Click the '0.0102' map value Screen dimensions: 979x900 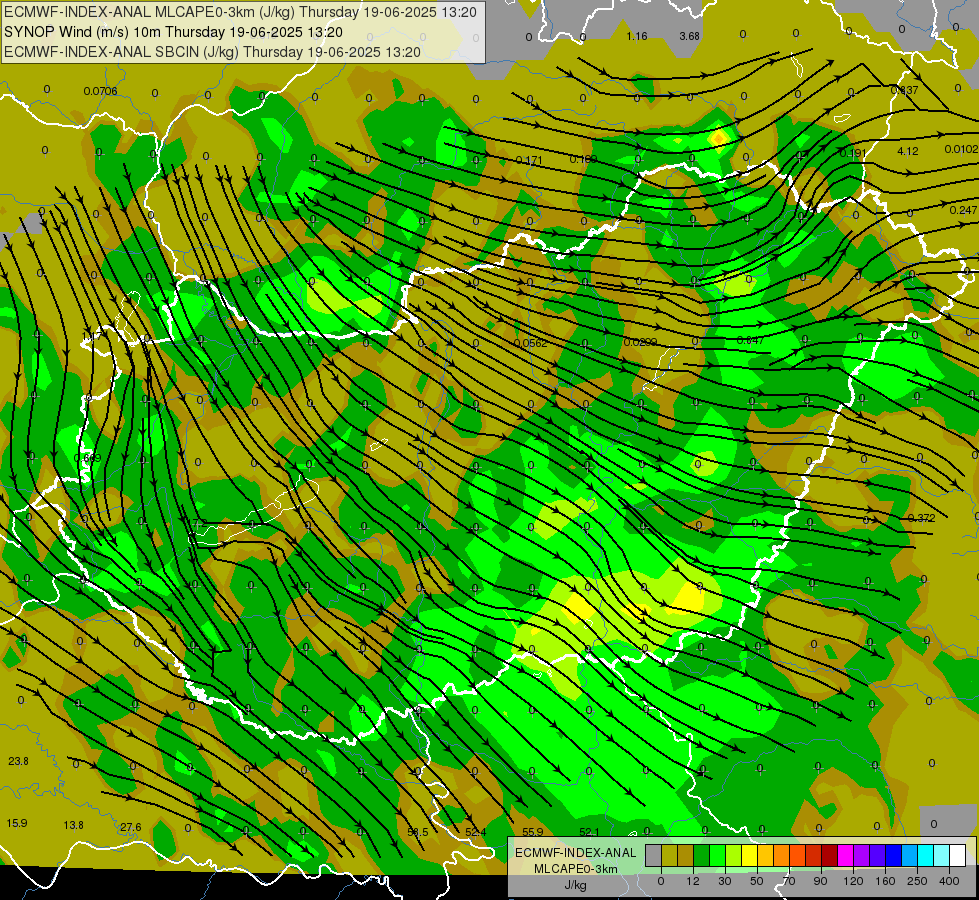[961, 149]
